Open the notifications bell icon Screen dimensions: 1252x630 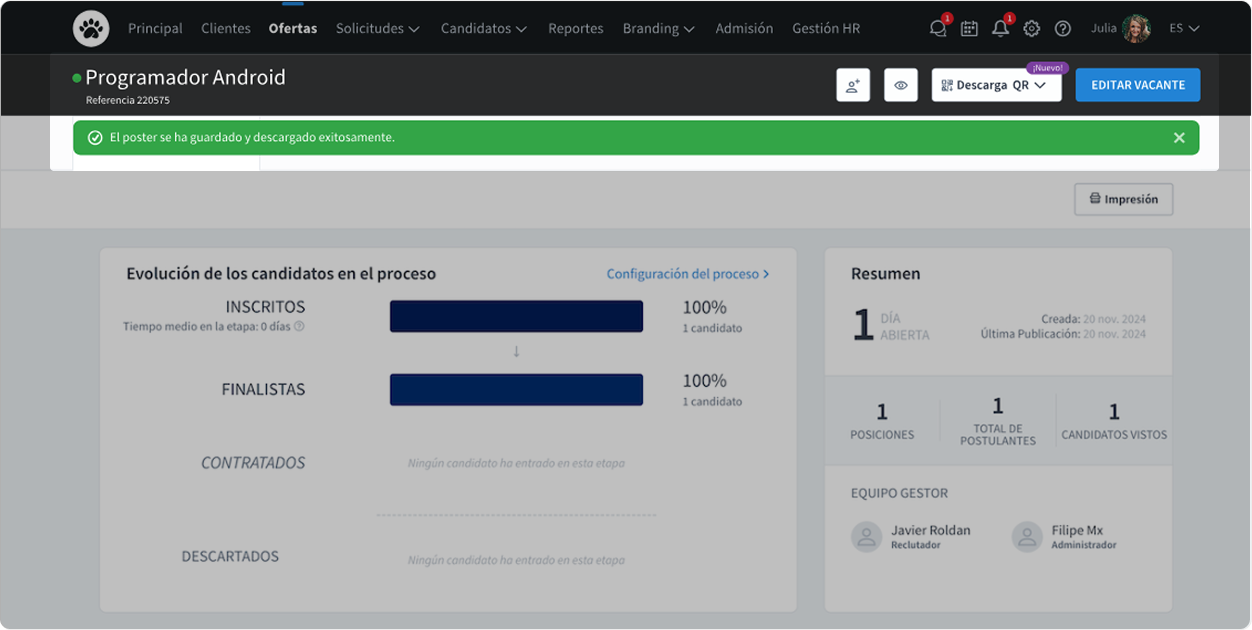point(1000,28)
